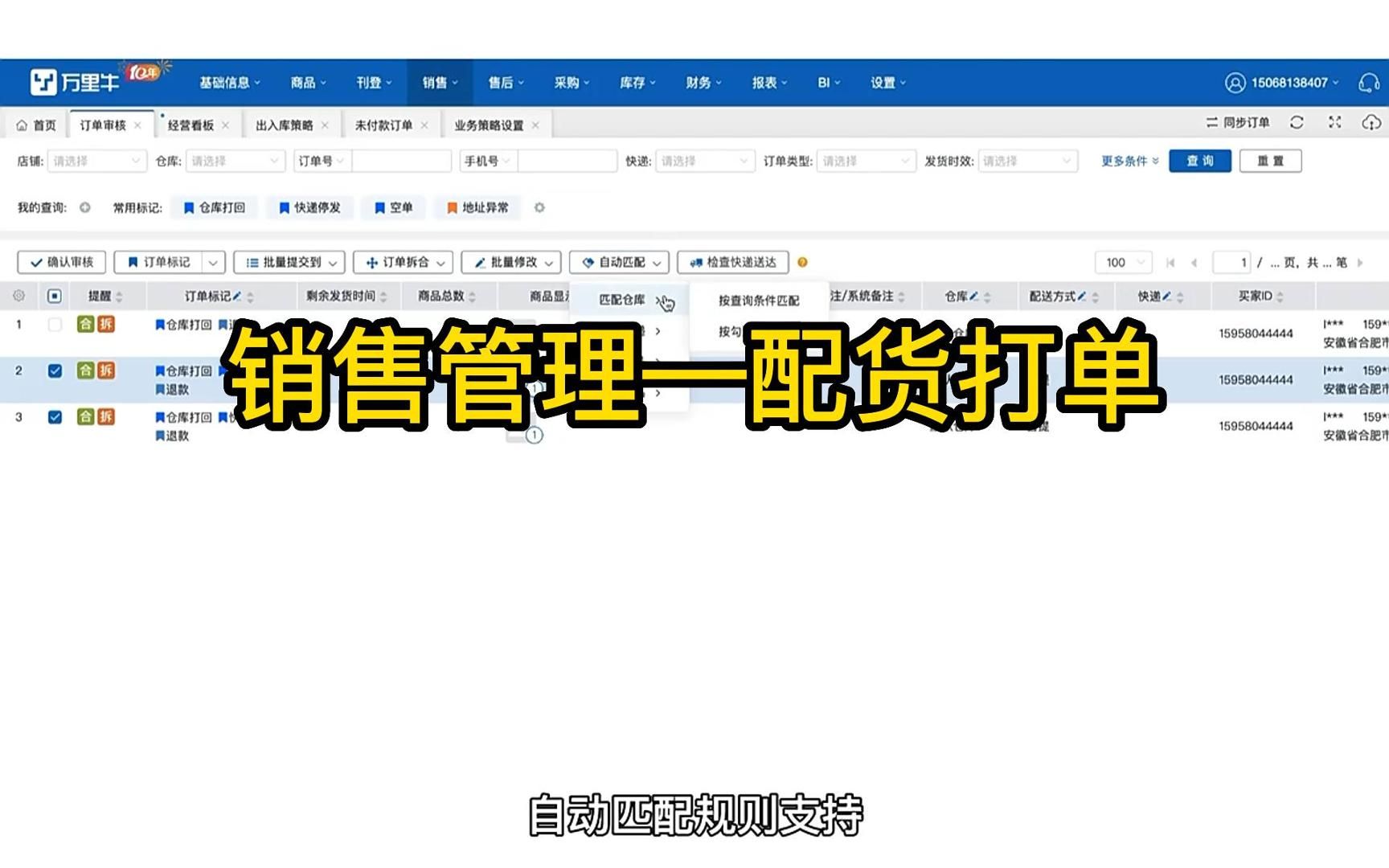Click the 手机号 input field
The width and height of the screenshot is (1389, 868).
tap(567, 161)
